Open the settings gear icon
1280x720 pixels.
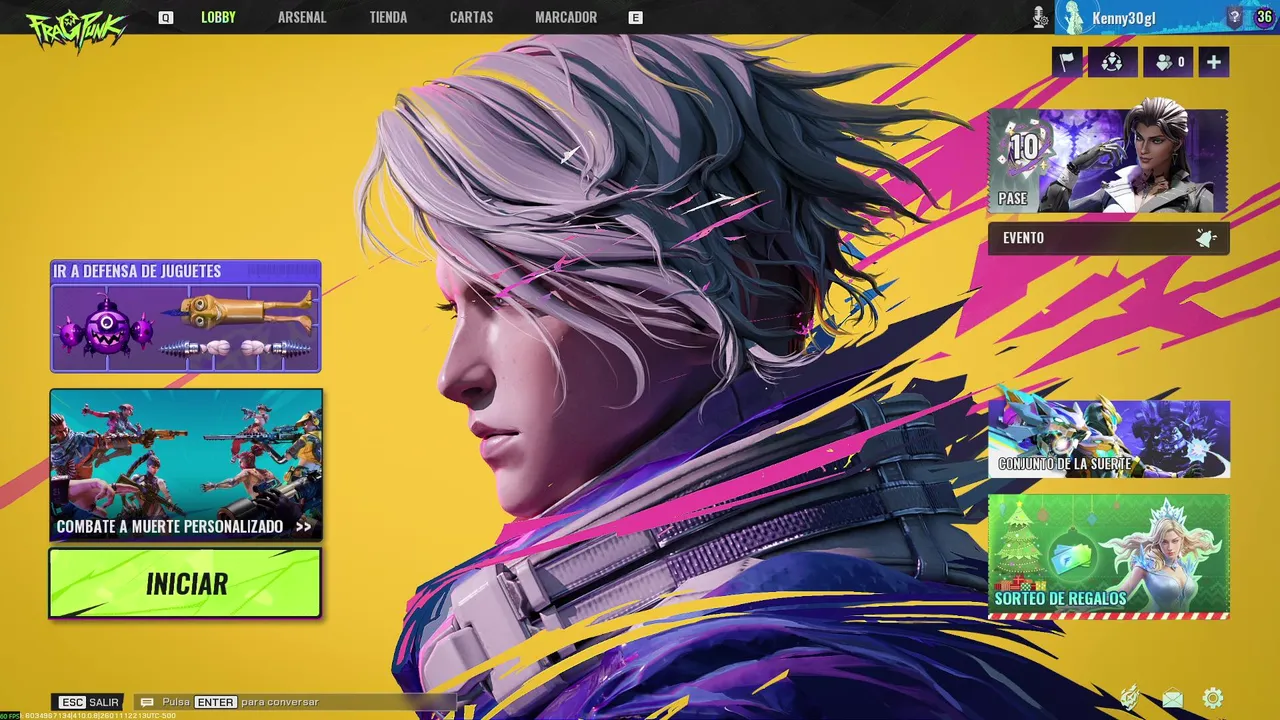pyautogui.click(x=1213, y=698)
